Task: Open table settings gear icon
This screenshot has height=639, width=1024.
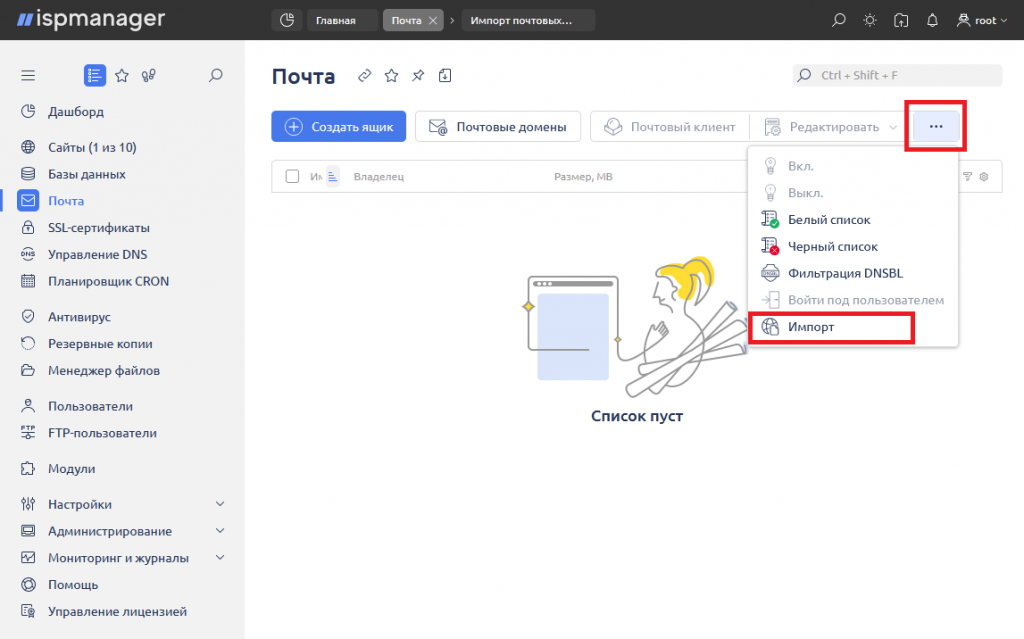Action: click(984, 176)
